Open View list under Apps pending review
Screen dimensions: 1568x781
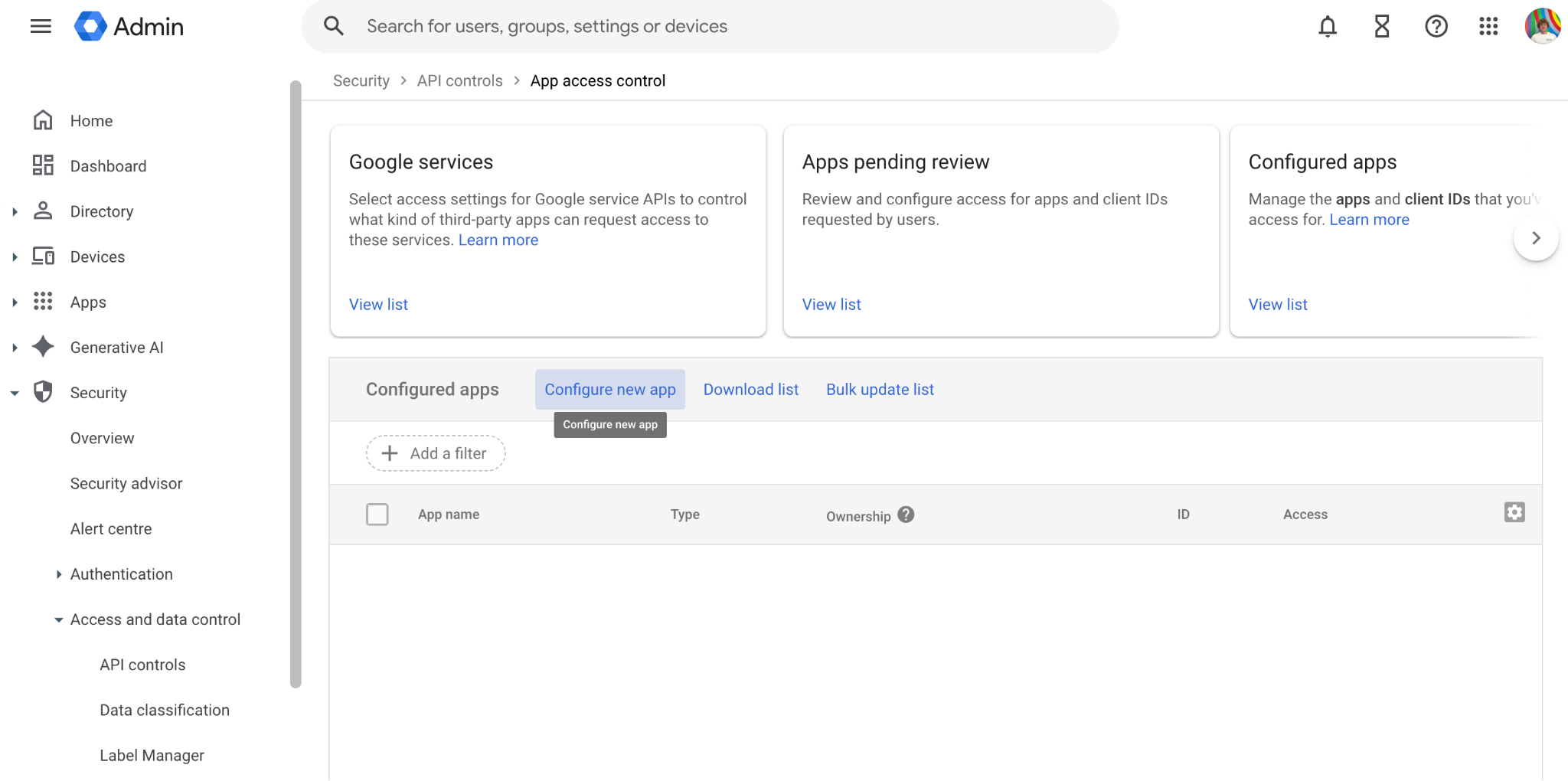(831, 304)
